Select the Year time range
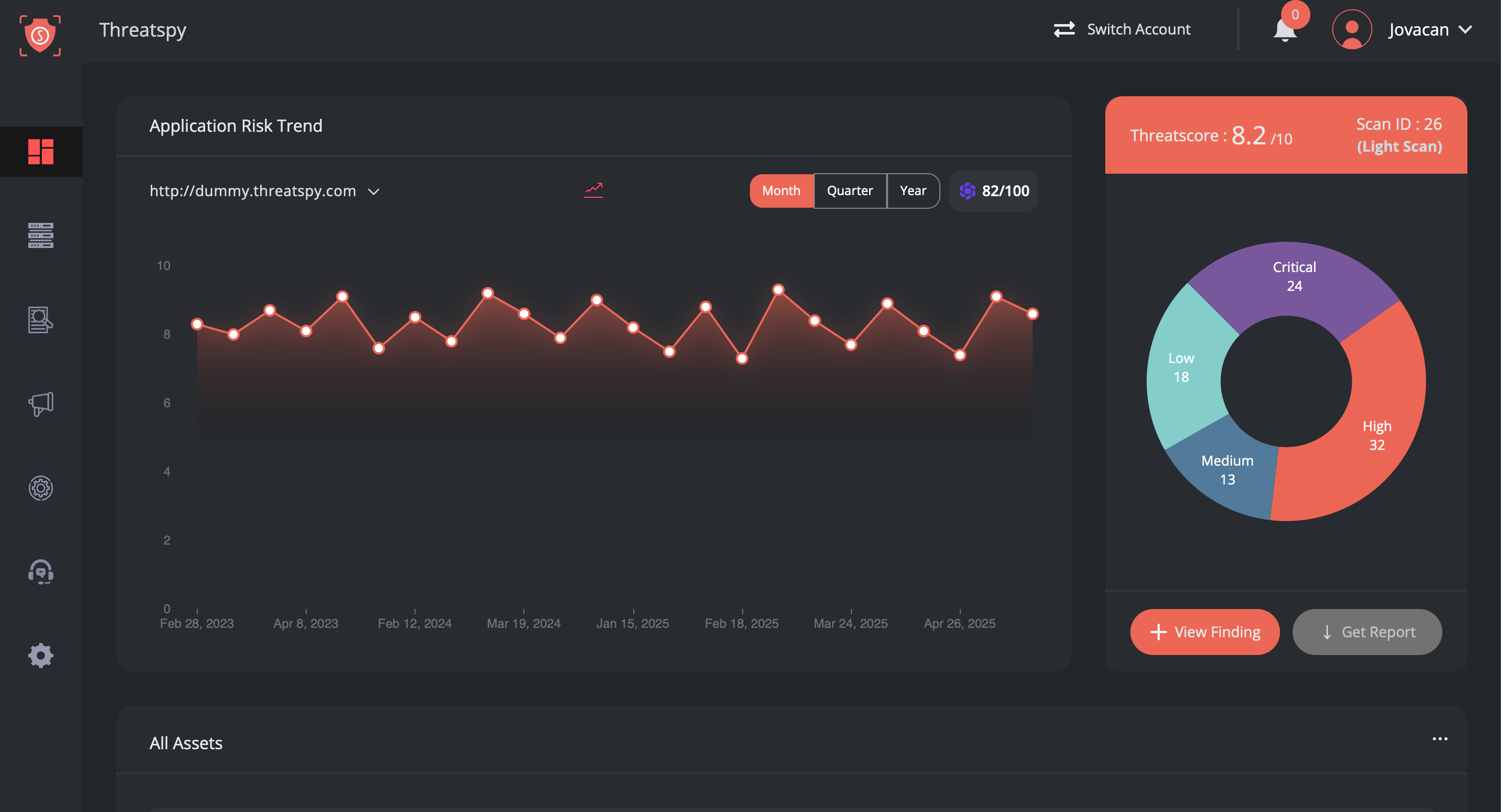Viewport: 1503px width, 812px height. (913, 191)
